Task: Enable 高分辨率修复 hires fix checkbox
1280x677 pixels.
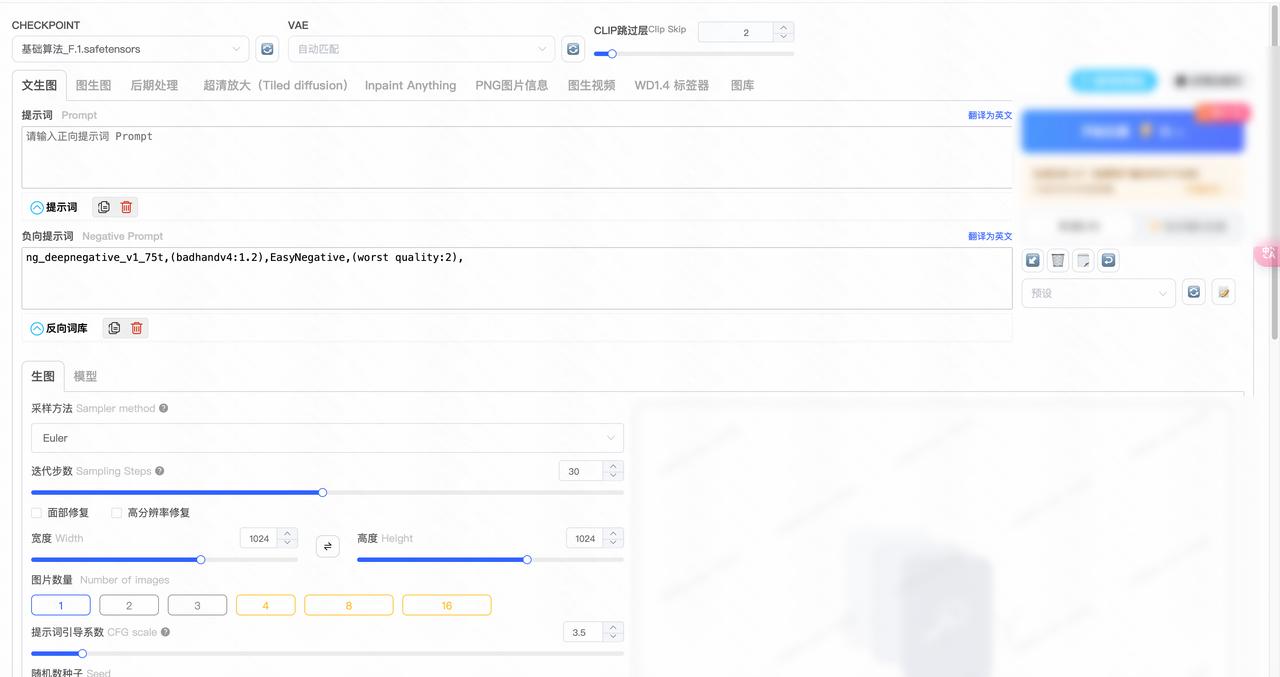Action: [x=116, y=513]
